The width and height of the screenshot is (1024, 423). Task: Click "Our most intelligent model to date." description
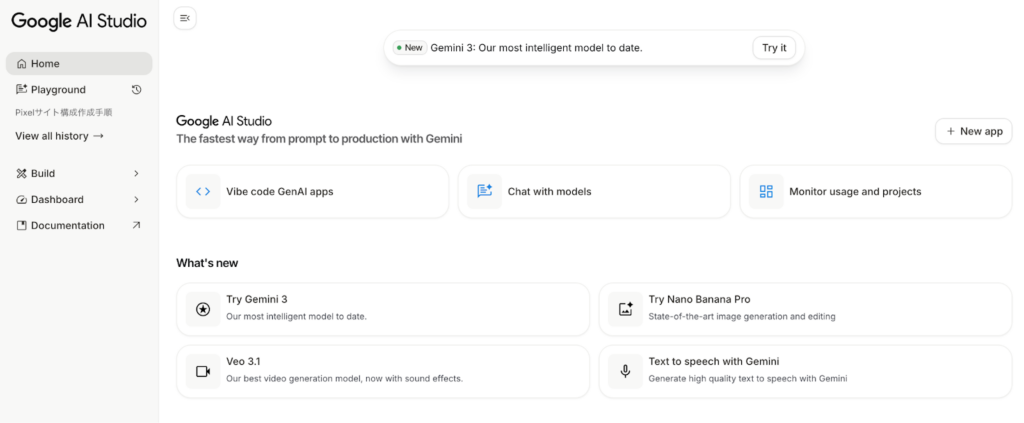click(296, 317)
